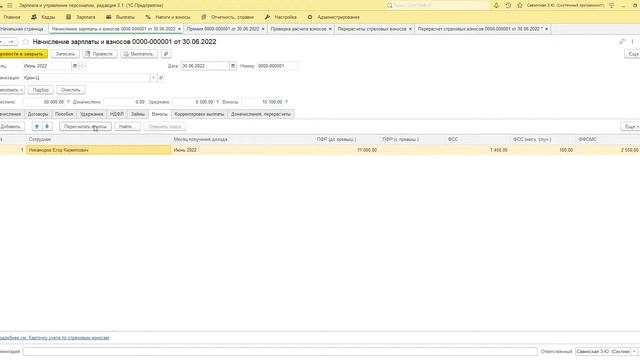Select employee Никаноров Егор Кириллович cell
The width and height of the screenshot is (640, 360).
pyautogui.click(x=99, y=150)
